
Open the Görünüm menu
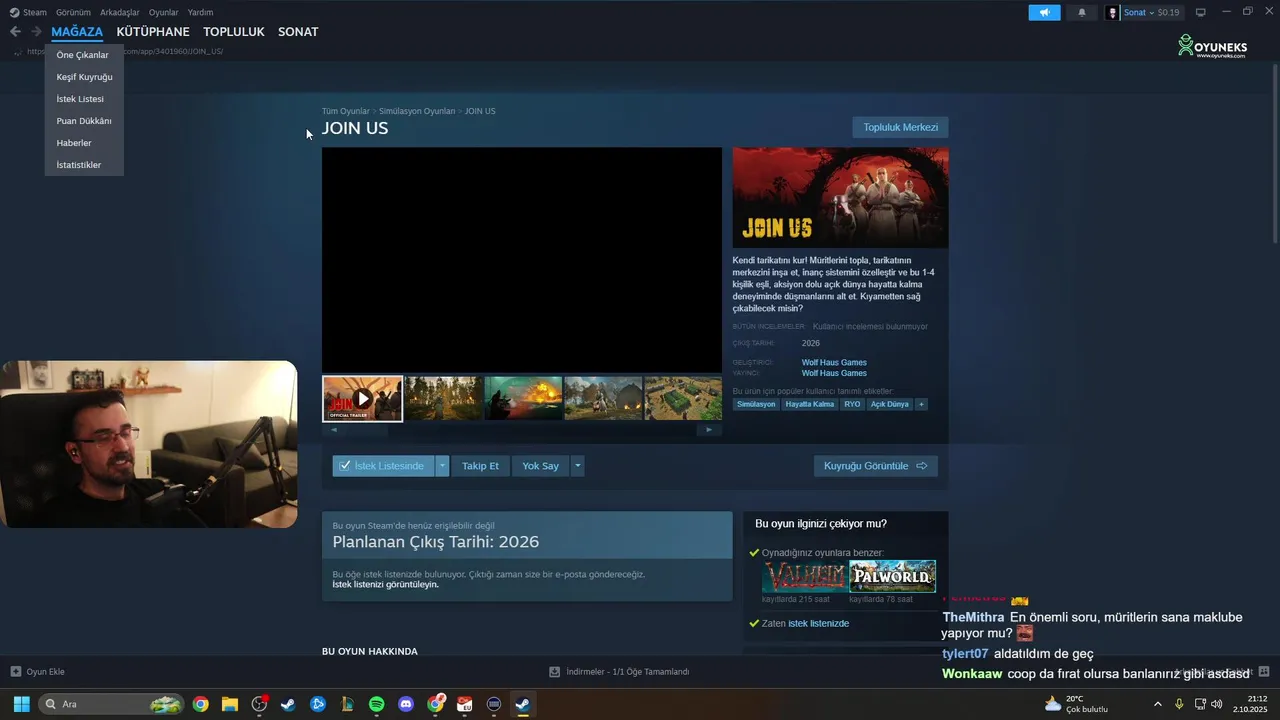click(73, 12)
